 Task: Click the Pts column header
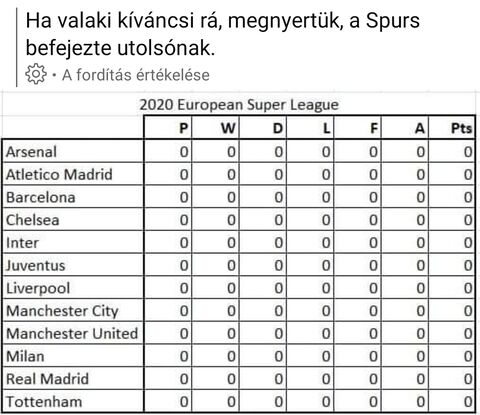(x=452, y=128)
